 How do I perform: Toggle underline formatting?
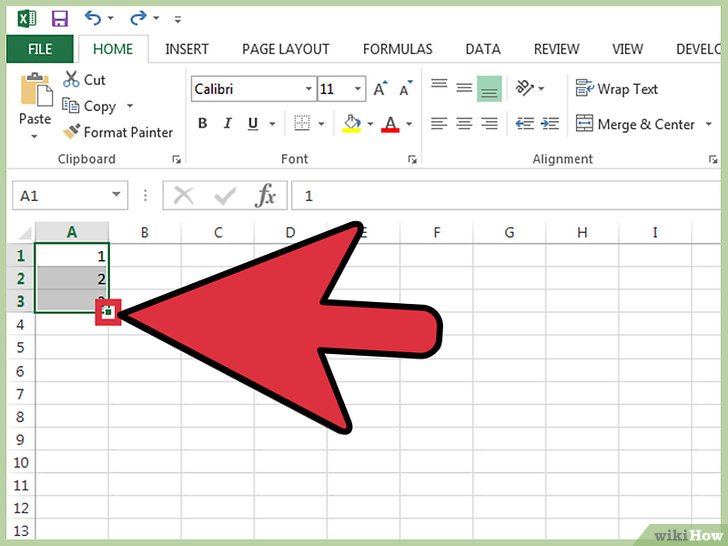click(253, 124)
